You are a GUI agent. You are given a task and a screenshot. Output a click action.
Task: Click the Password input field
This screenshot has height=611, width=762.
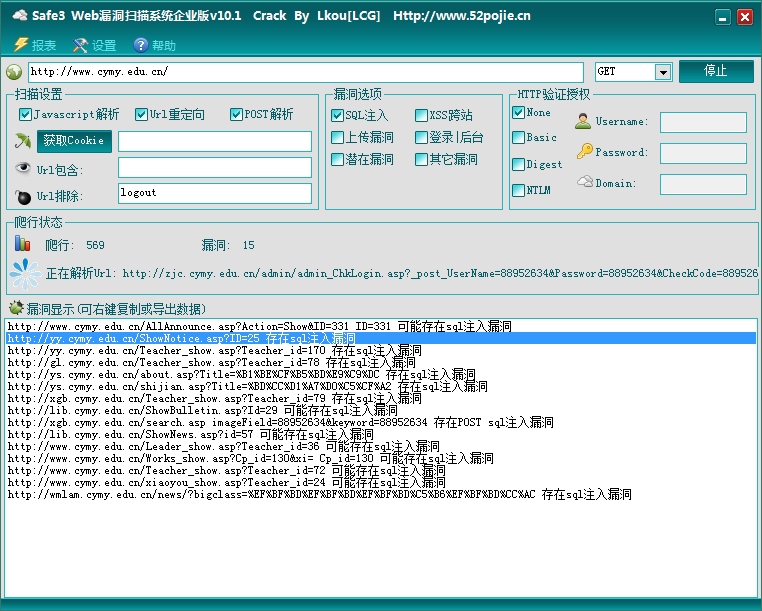click(x=703, y=153)
